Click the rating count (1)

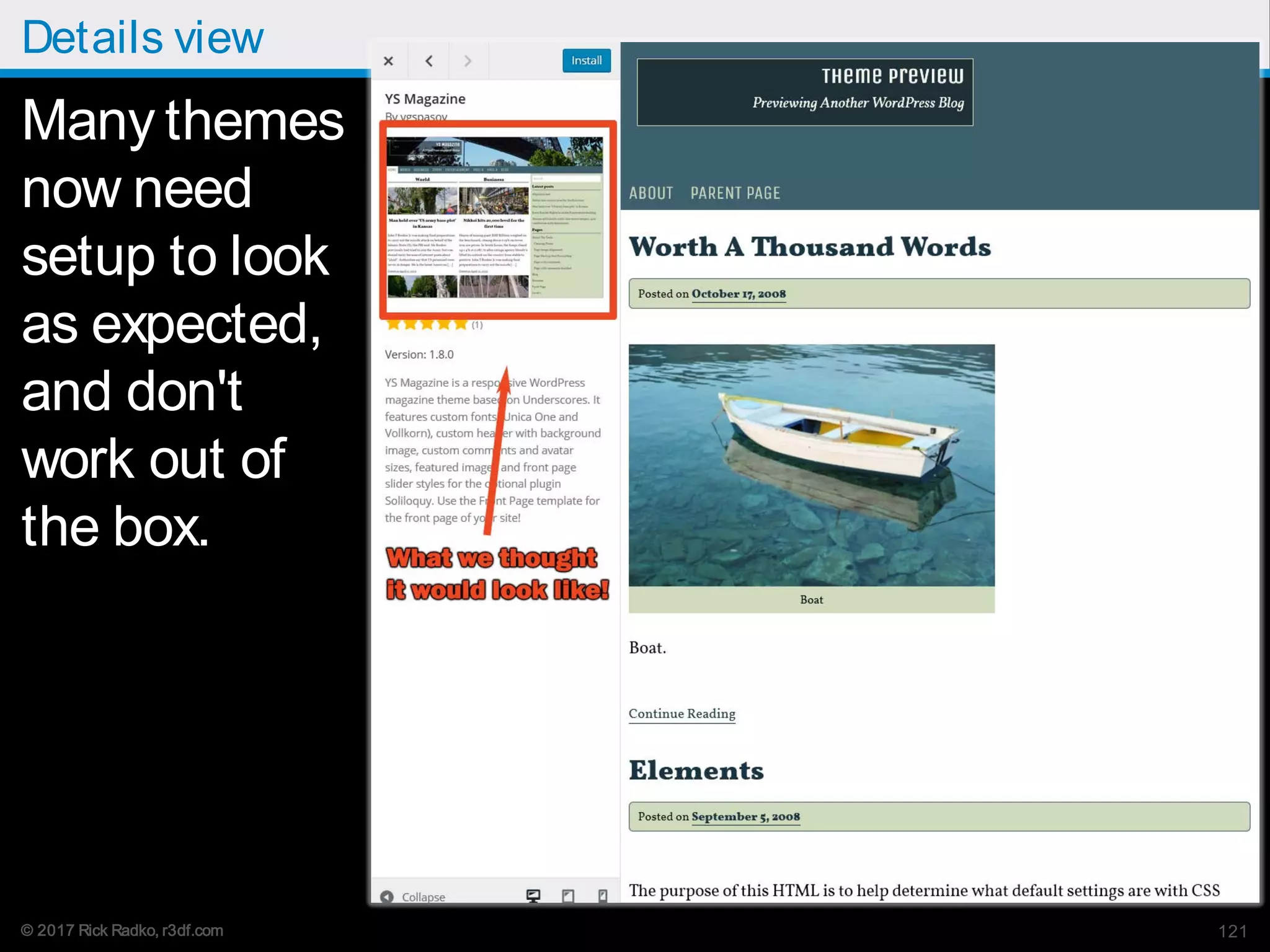click(477, 325)
